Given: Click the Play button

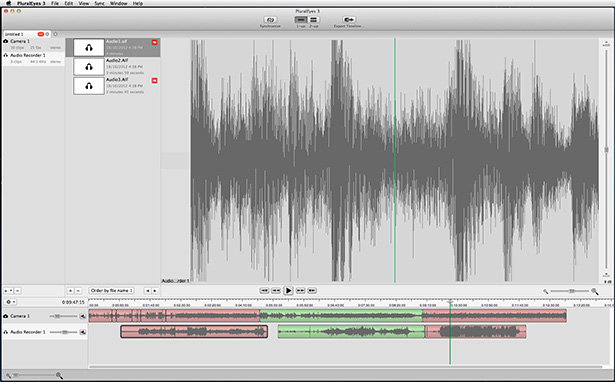Looking at the screenshot, I should pos(288,291).
